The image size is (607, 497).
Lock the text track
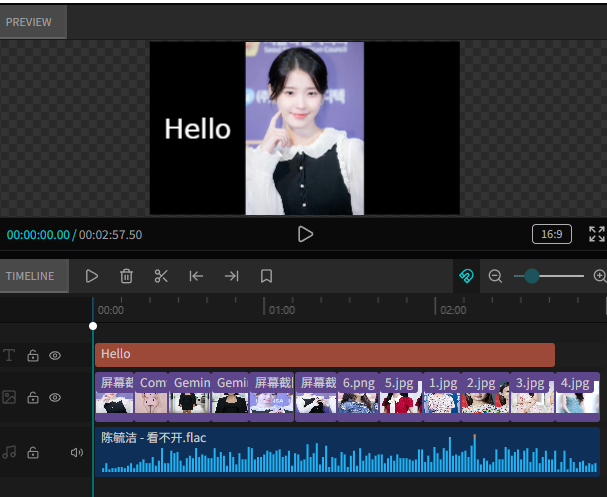click(33, 355)
